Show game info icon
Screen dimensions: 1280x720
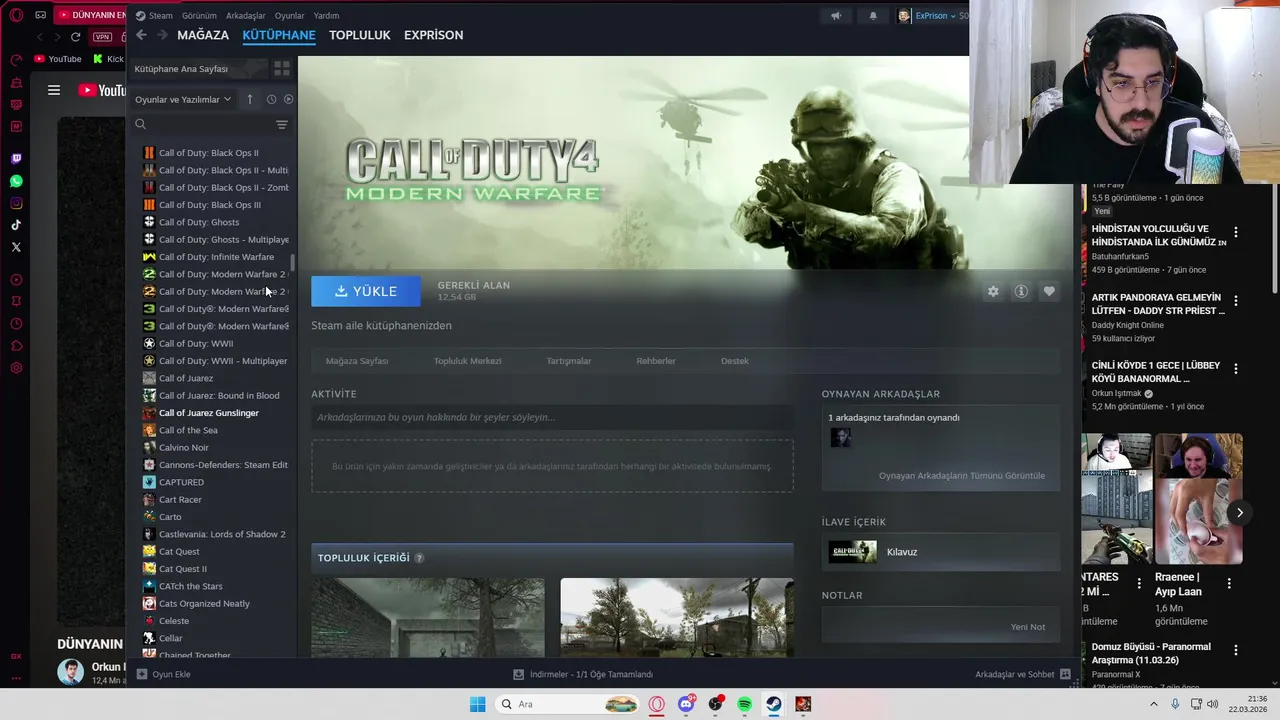click(x=1021, y=291)
